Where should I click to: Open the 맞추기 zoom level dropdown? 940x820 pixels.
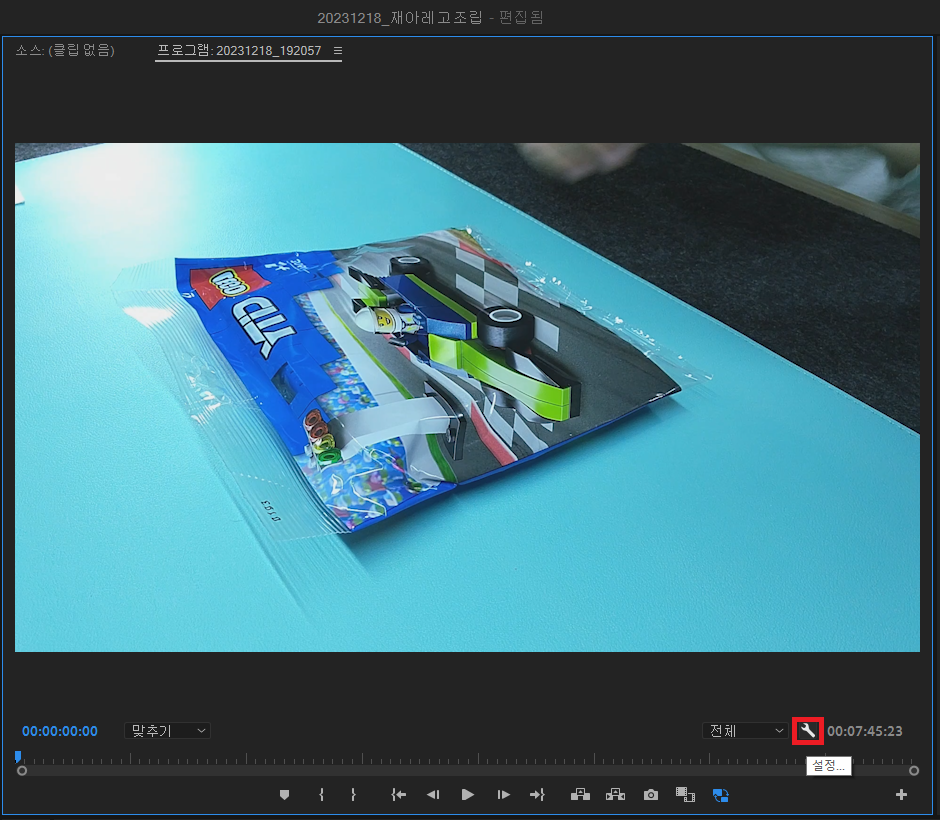click(167, 731)
